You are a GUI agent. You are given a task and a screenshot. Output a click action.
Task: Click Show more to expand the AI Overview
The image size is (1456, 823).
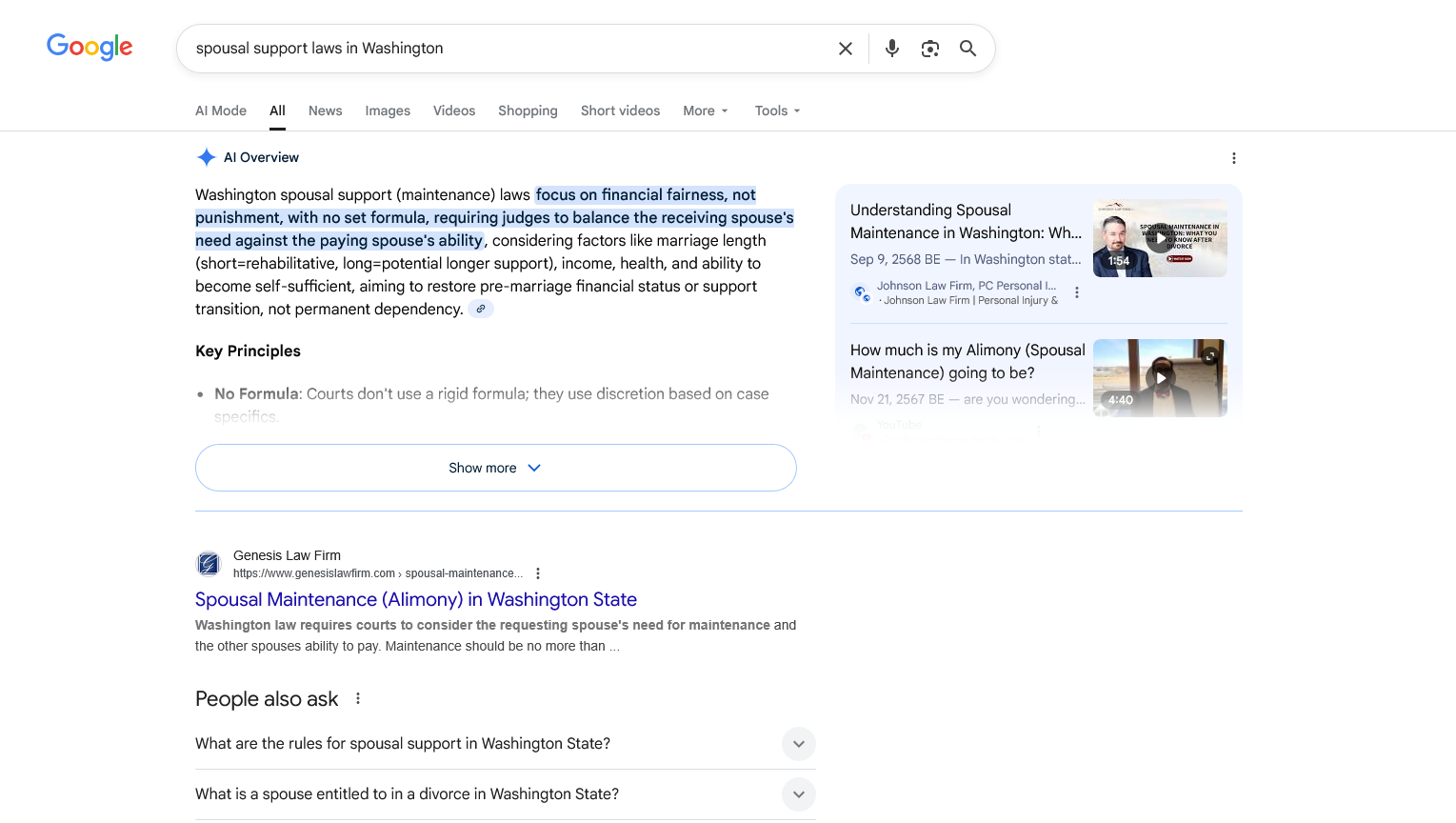pyautogui.click(x=495, y=468)
